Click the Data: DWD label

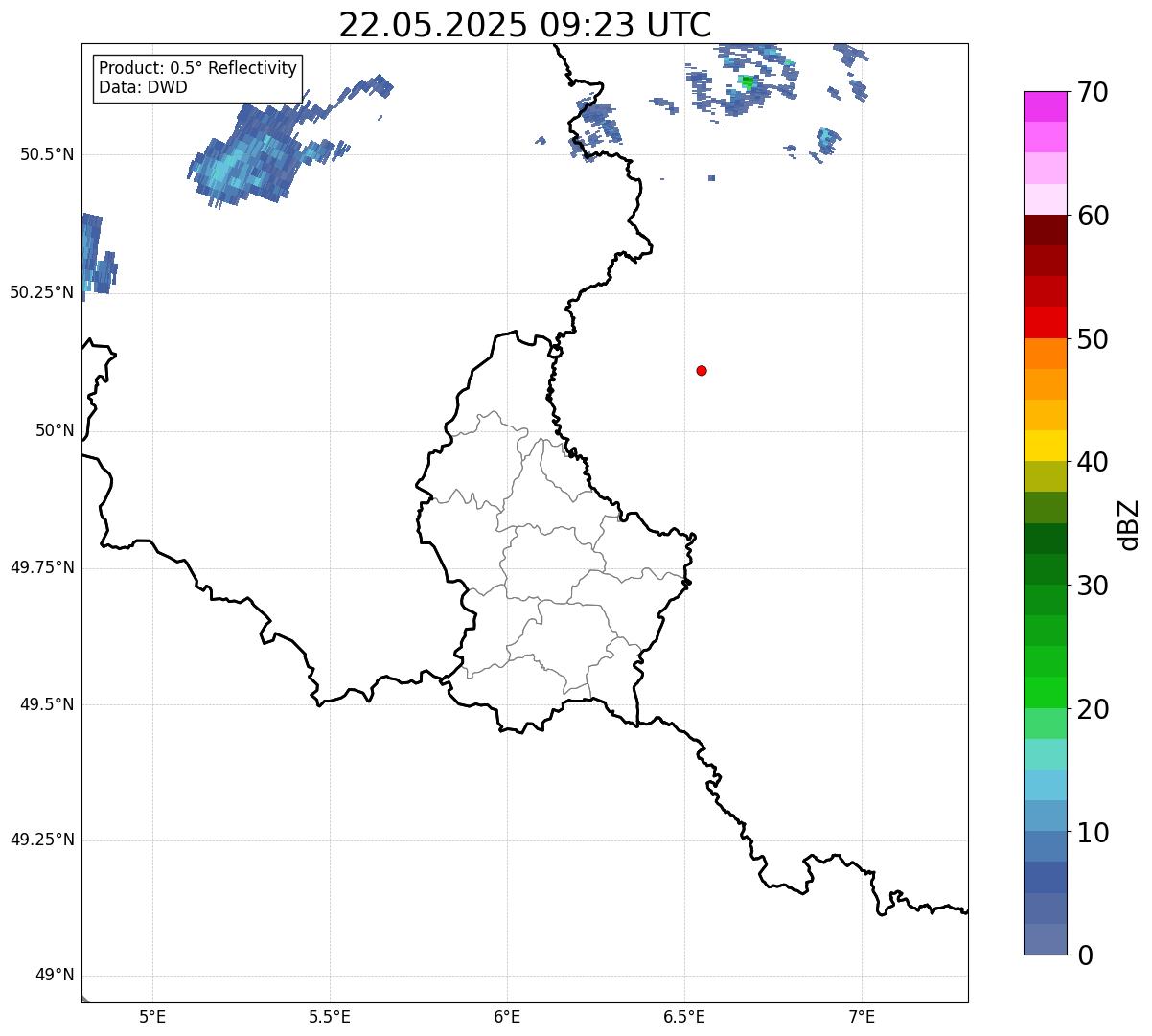[x=143, y=88]
